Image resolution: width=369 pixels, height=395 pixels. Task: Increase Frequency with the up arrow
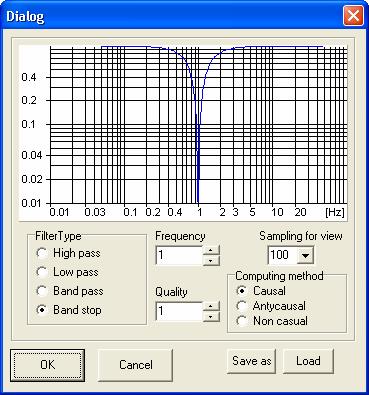tap(211, 251)
